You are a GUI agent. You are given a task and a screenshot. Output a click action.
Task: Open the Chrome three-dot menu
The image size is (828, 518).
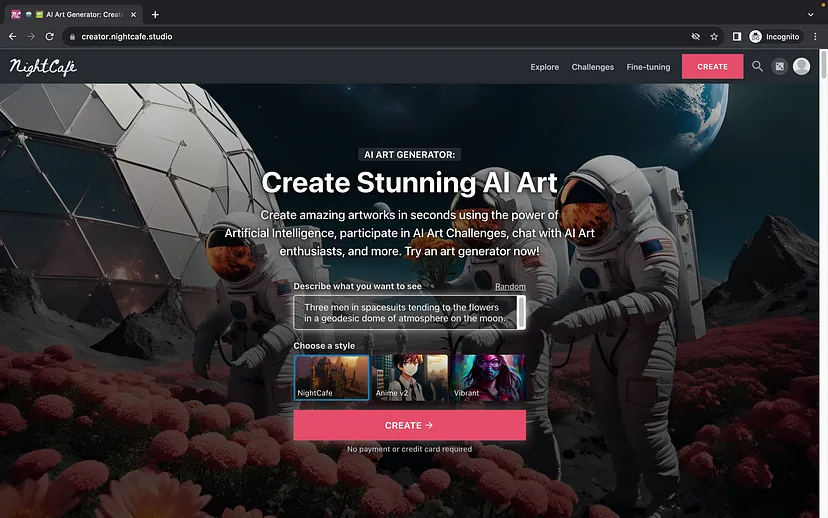pos(815,36)
